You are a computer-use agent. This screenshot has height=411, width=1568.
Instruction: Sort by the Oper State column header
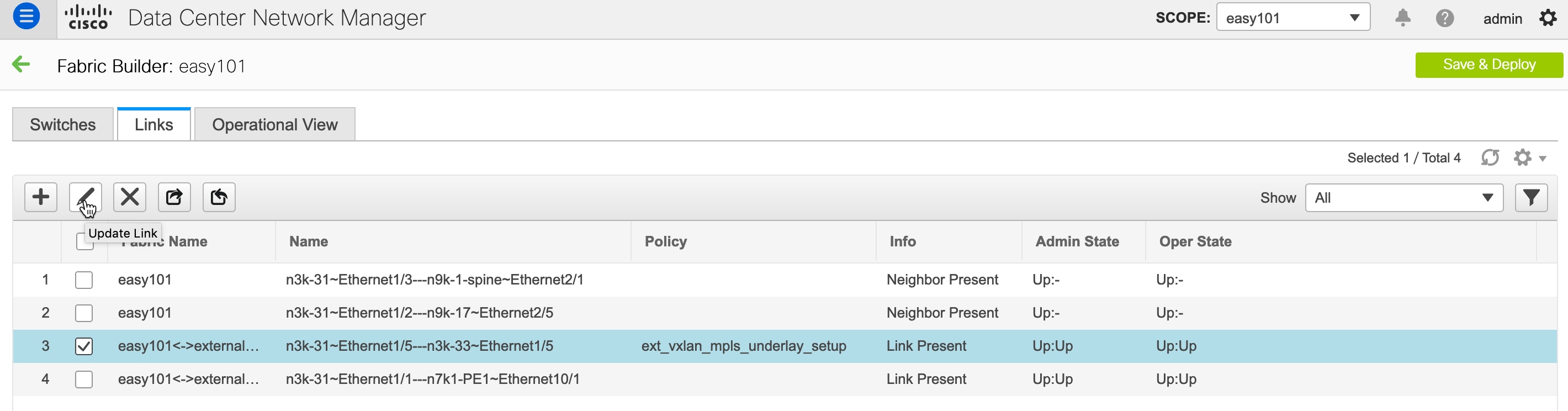point(1195,242)
